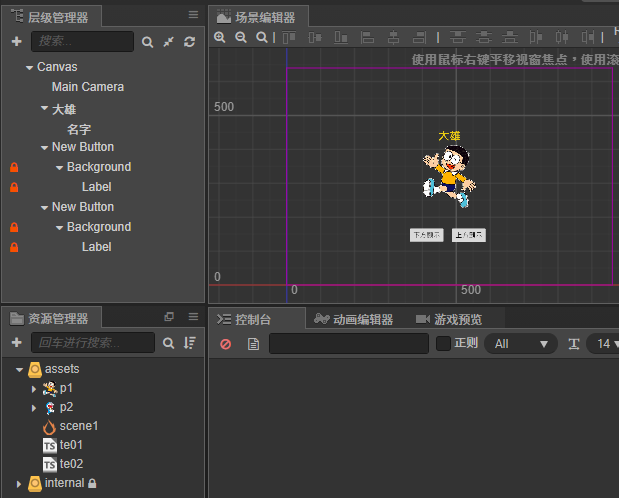Align selected nodes to horizontal center
The height and width of the screenshot is (498, 619).
point(393,38)
